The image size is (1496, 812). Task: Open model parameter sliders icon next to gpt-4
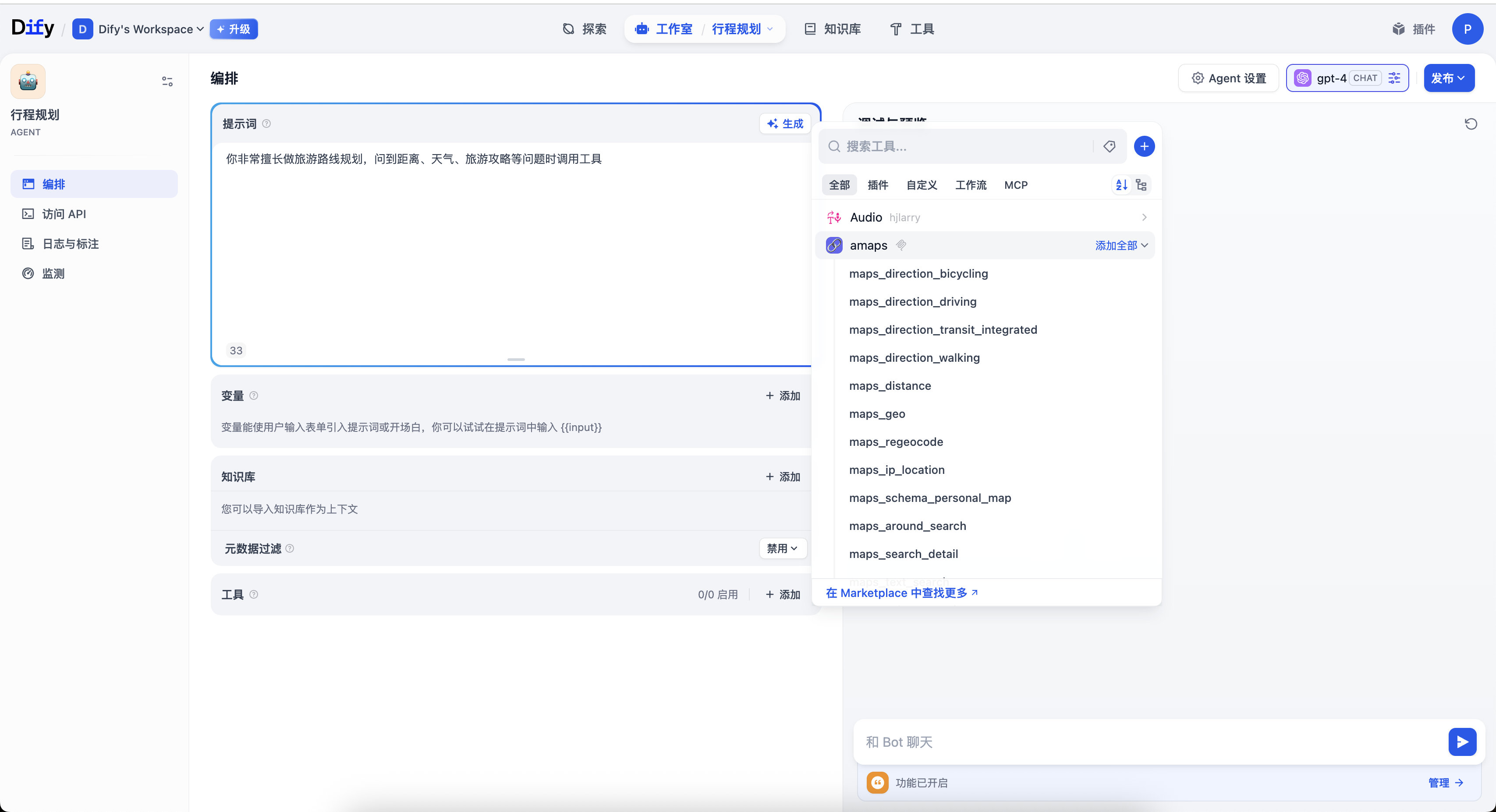click(1394, 78)
